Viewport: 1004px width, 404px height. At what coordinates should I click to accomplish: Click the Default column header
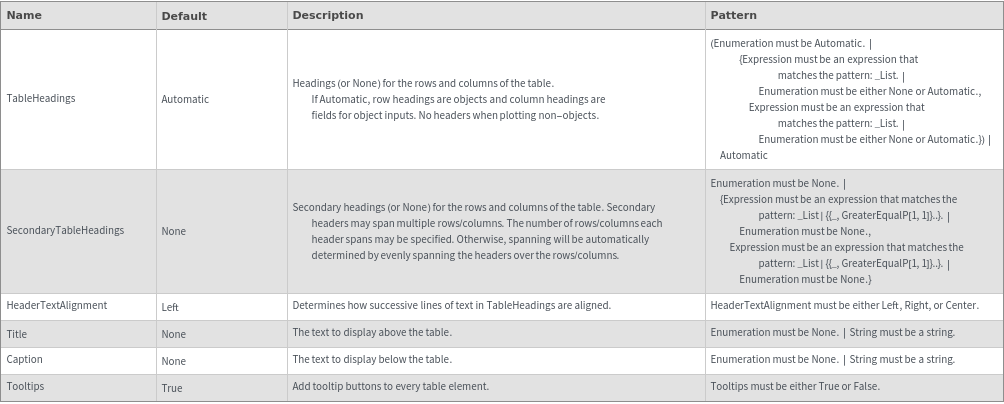184,16
